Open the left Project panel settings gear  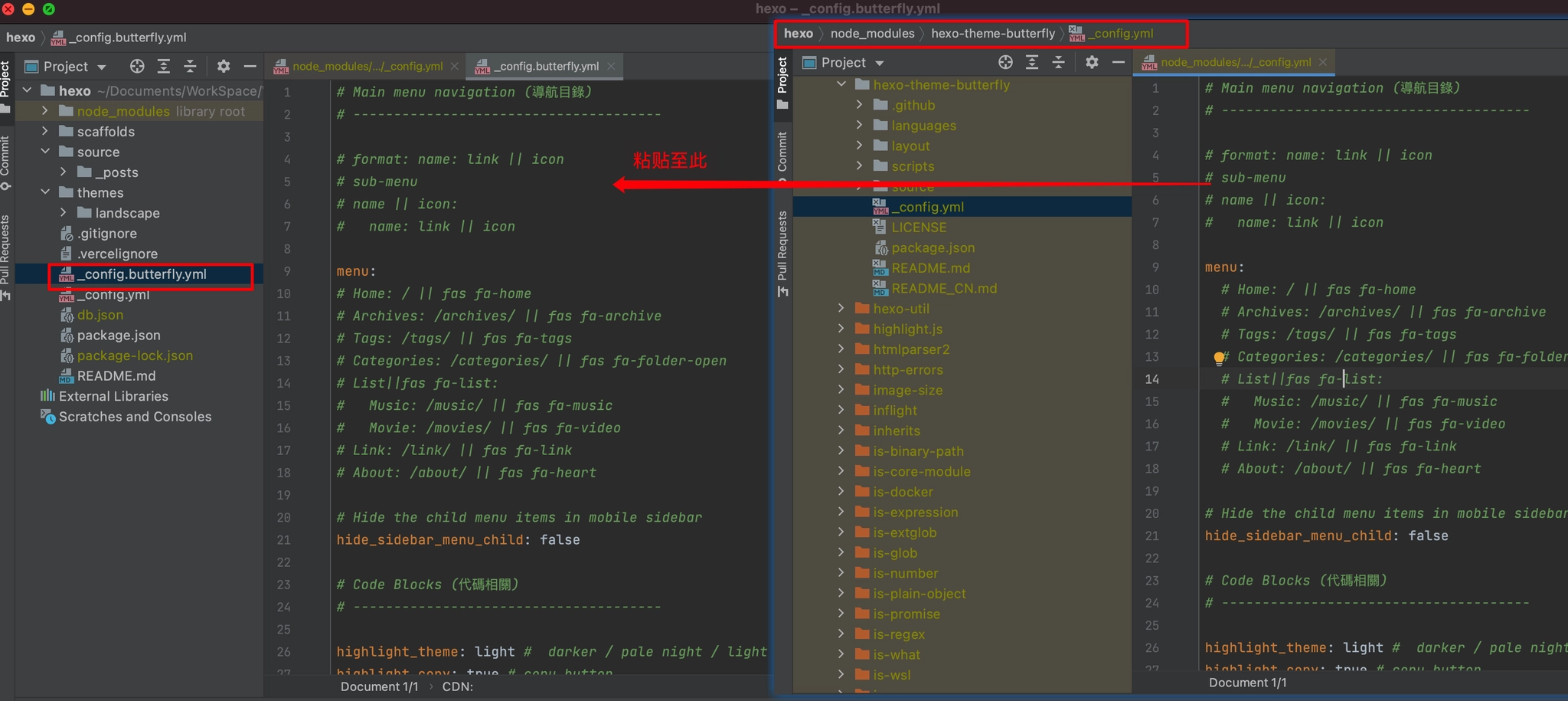coord(224,67)
